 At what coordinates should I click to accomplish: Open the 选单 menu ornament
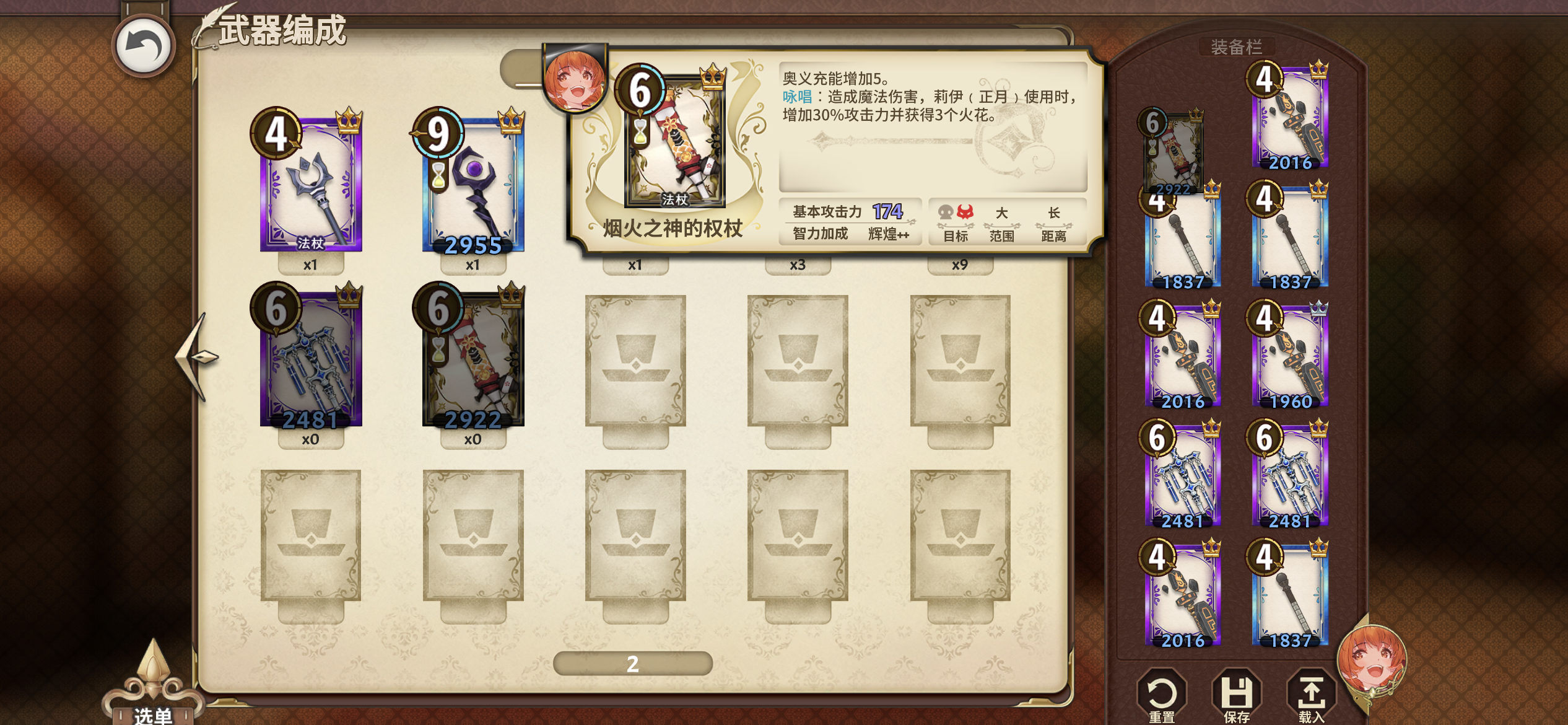[152, 688]
